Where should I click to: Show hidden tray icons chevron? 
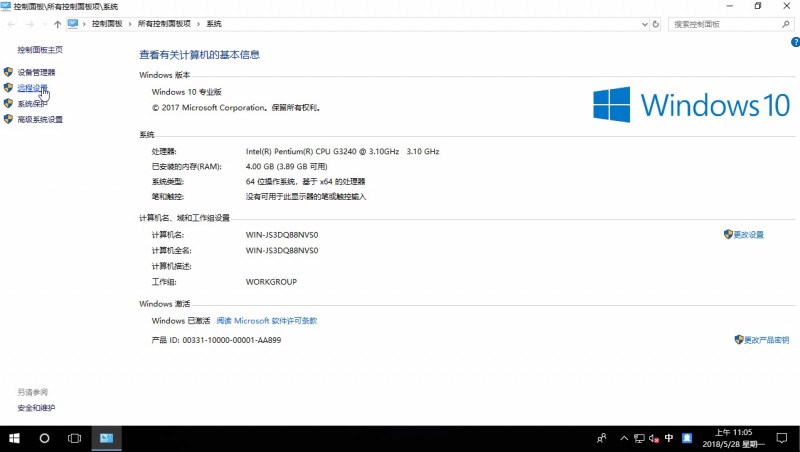coord(624,438)
